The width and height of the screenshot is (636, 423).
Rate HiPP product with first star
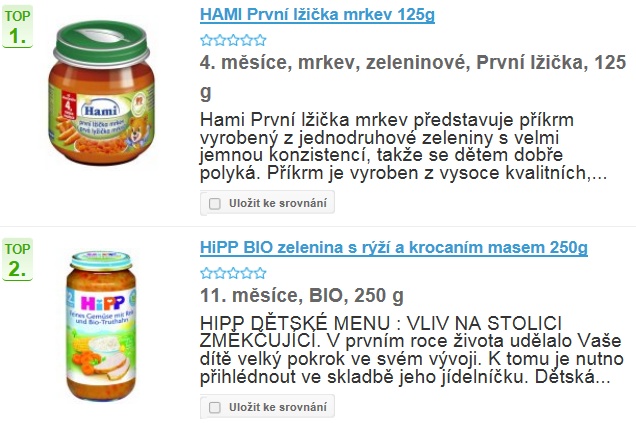206,273
